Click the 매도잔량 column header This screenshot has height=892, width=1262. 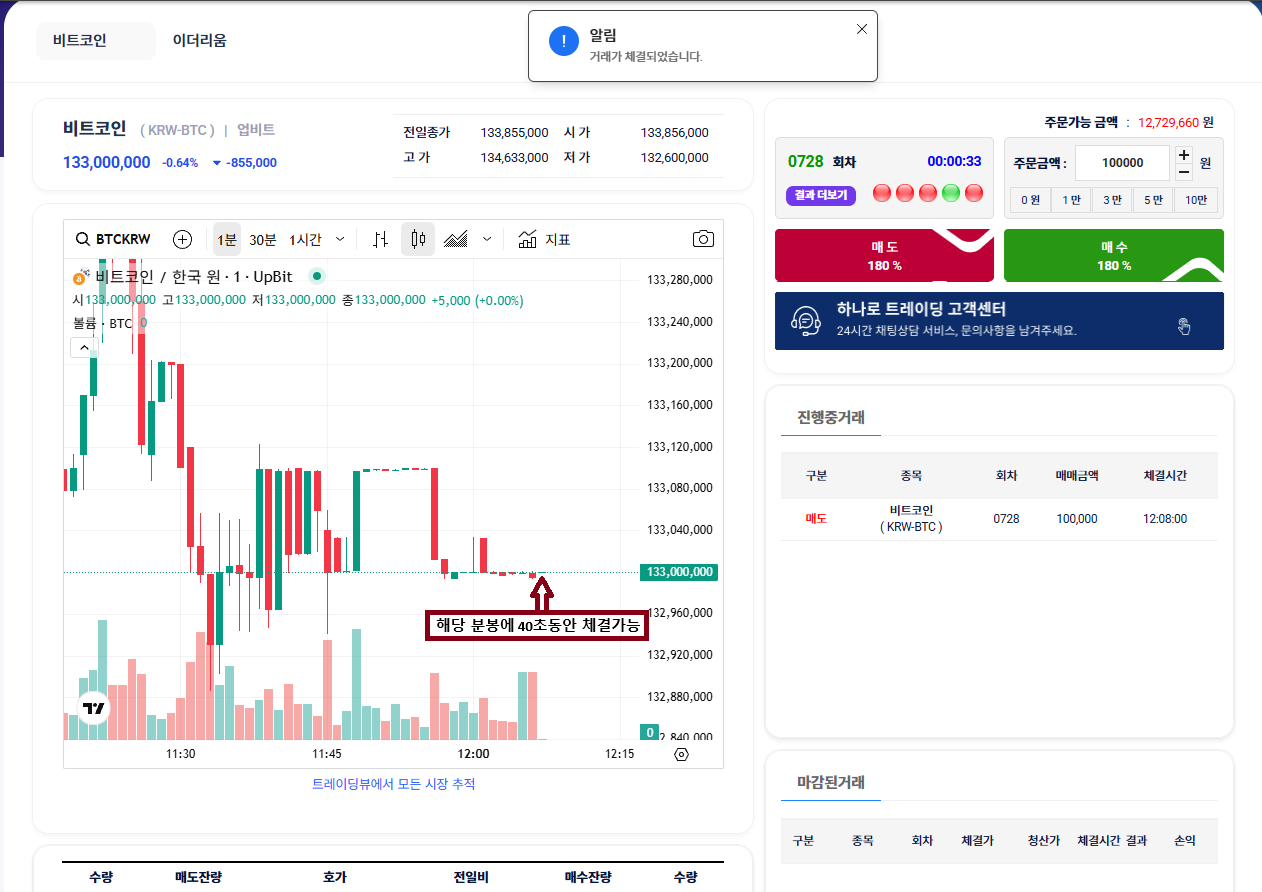[x=198, y=877]
